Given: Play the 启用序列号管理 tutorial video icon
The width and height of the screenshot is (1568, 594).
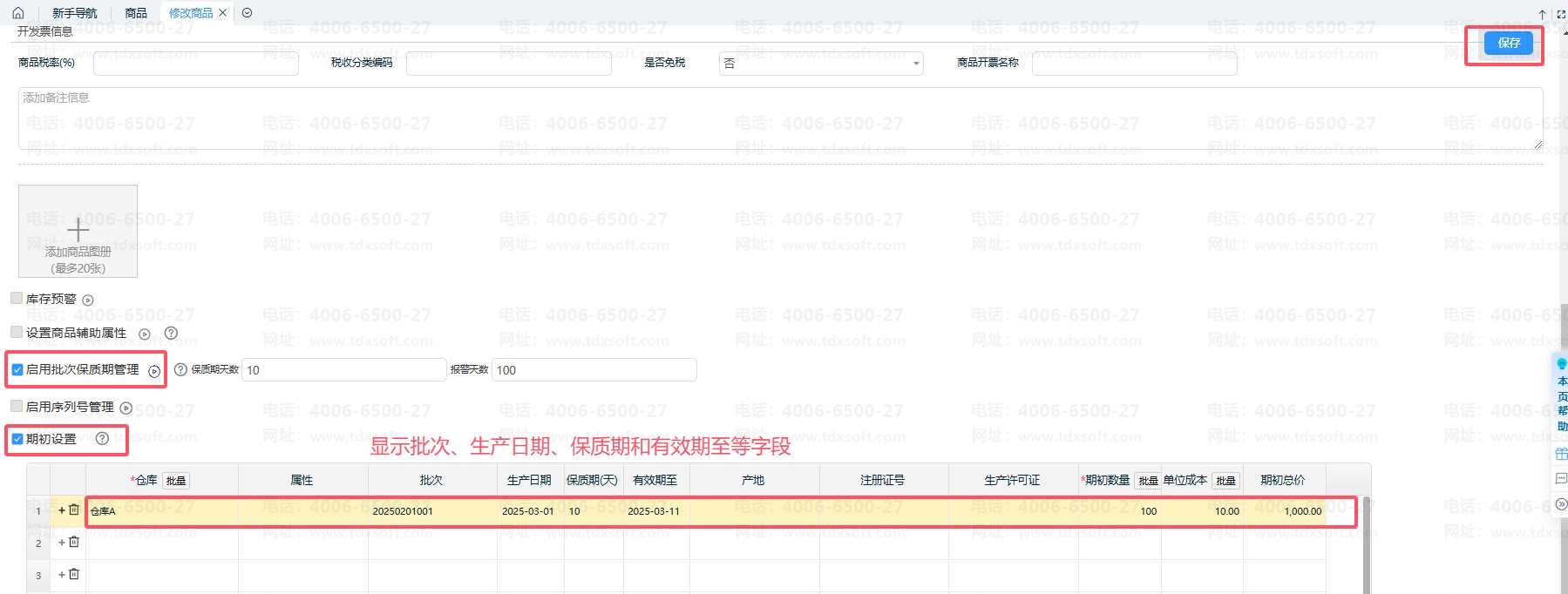Looking at the screenshot, I should pyautogui.click(x=126, y=408).
